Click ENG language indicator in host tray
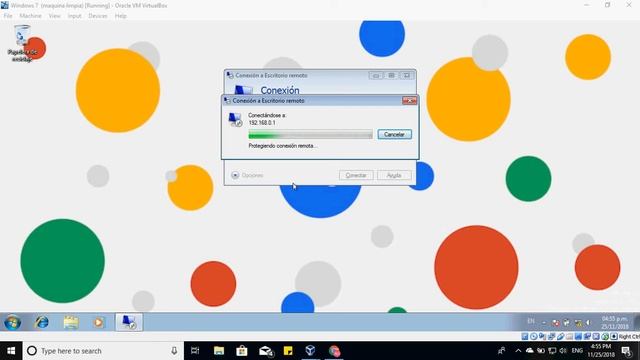 tap(577, 351)
